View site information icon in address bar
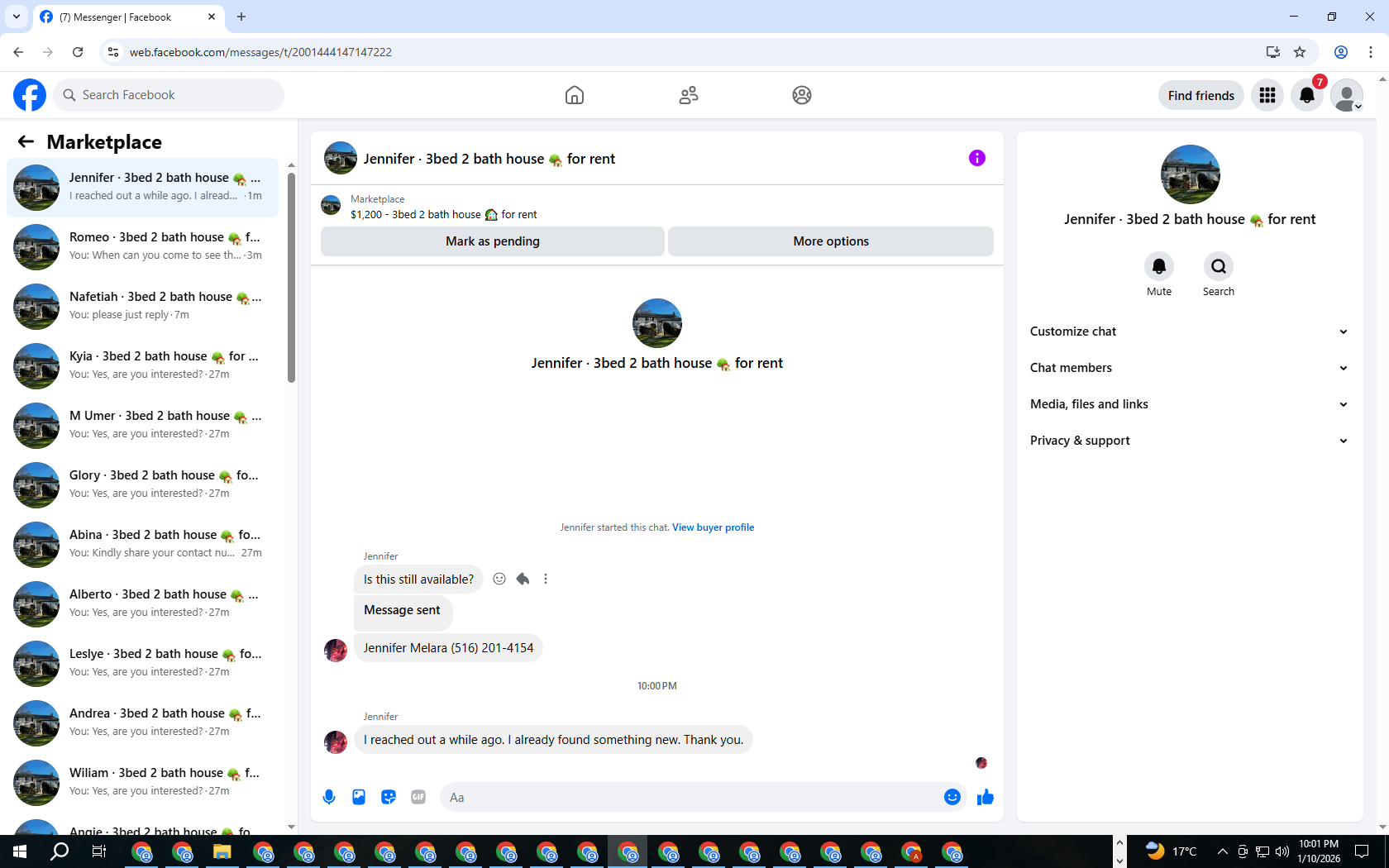The height and width of the screenshot is (868, 1389). 113,52
